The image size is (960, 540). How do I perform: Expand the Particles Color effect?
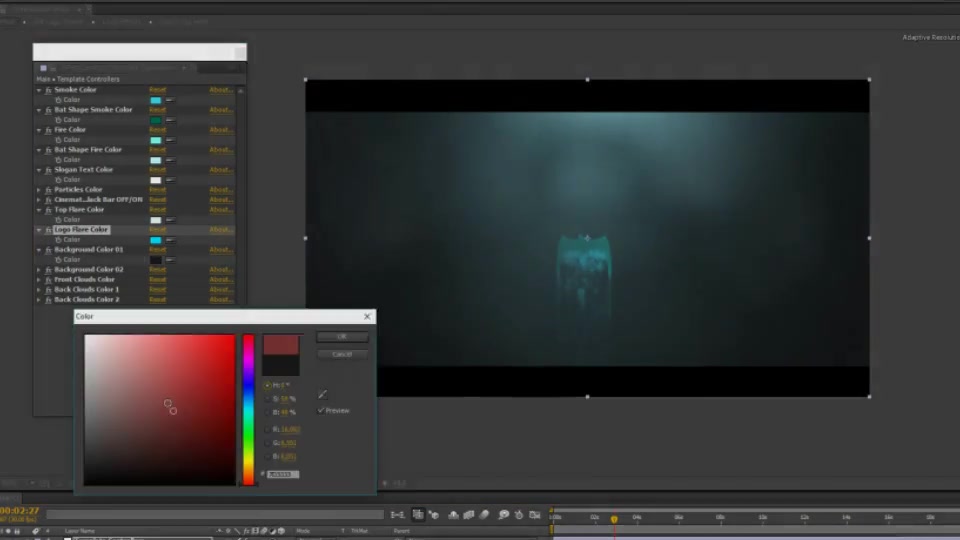[x=39, y=190]
